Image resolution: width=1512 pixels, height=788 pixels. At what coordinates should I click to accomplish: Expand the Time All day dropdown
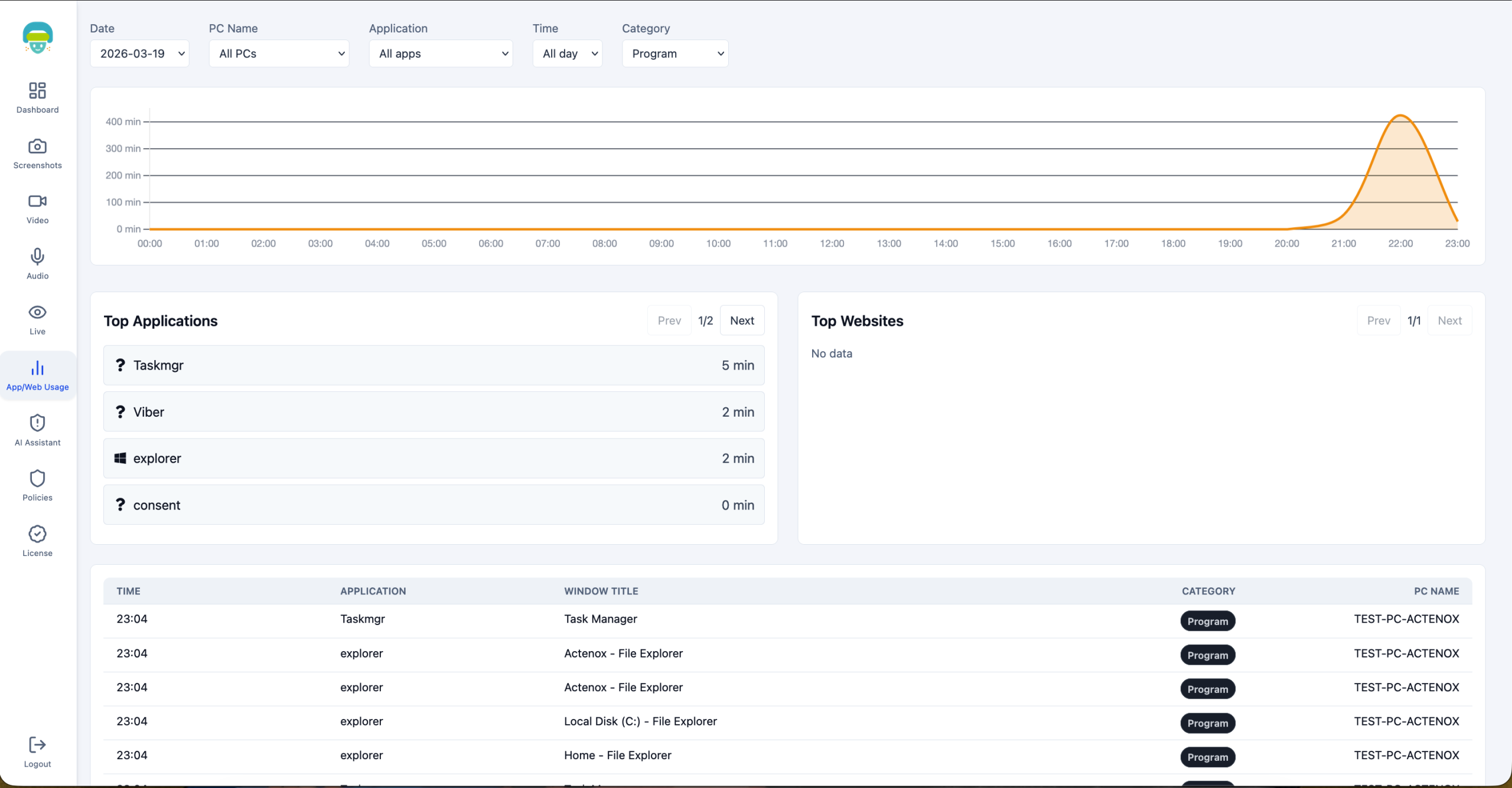pyautogui.click(x=567, y=54)
